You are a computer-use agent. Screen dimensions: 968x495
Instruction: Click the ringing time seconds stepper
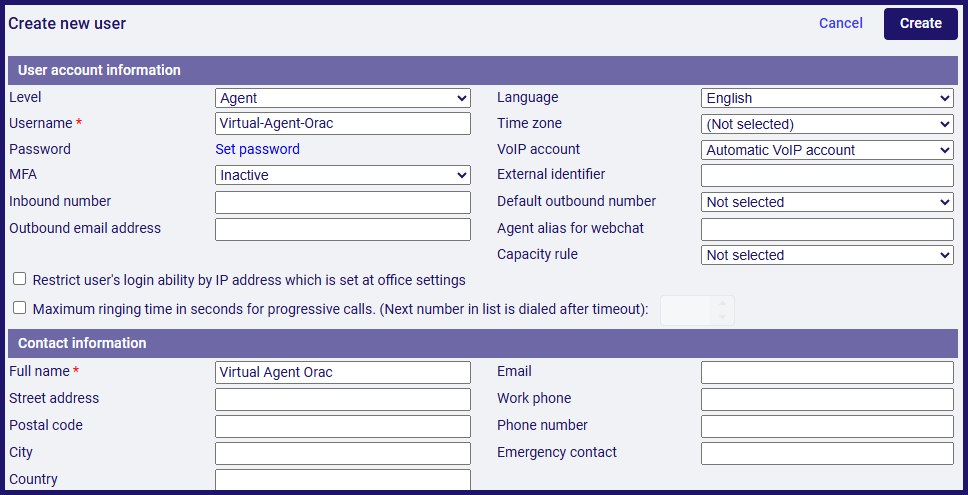pyautogui.click(x=698, y=310)
